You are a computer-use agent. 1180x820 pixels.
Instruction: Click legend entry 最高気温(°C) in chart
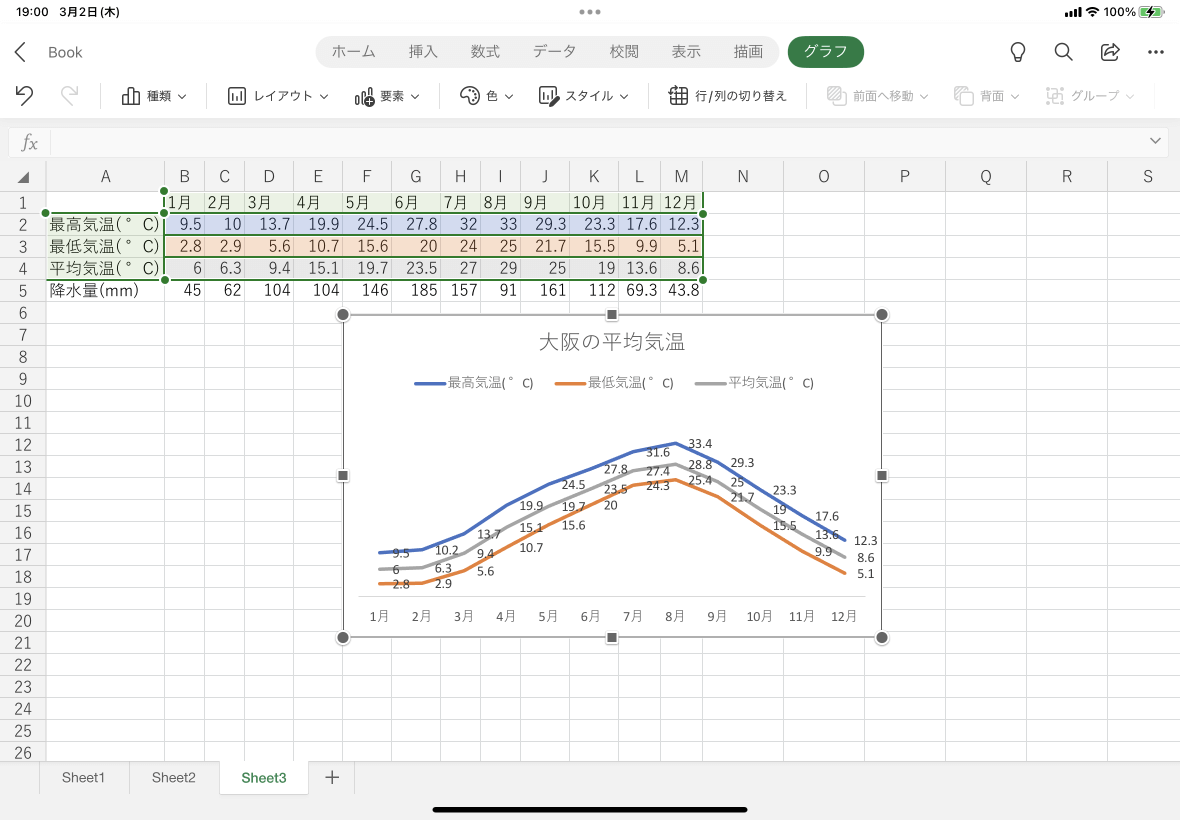[474, 383]
